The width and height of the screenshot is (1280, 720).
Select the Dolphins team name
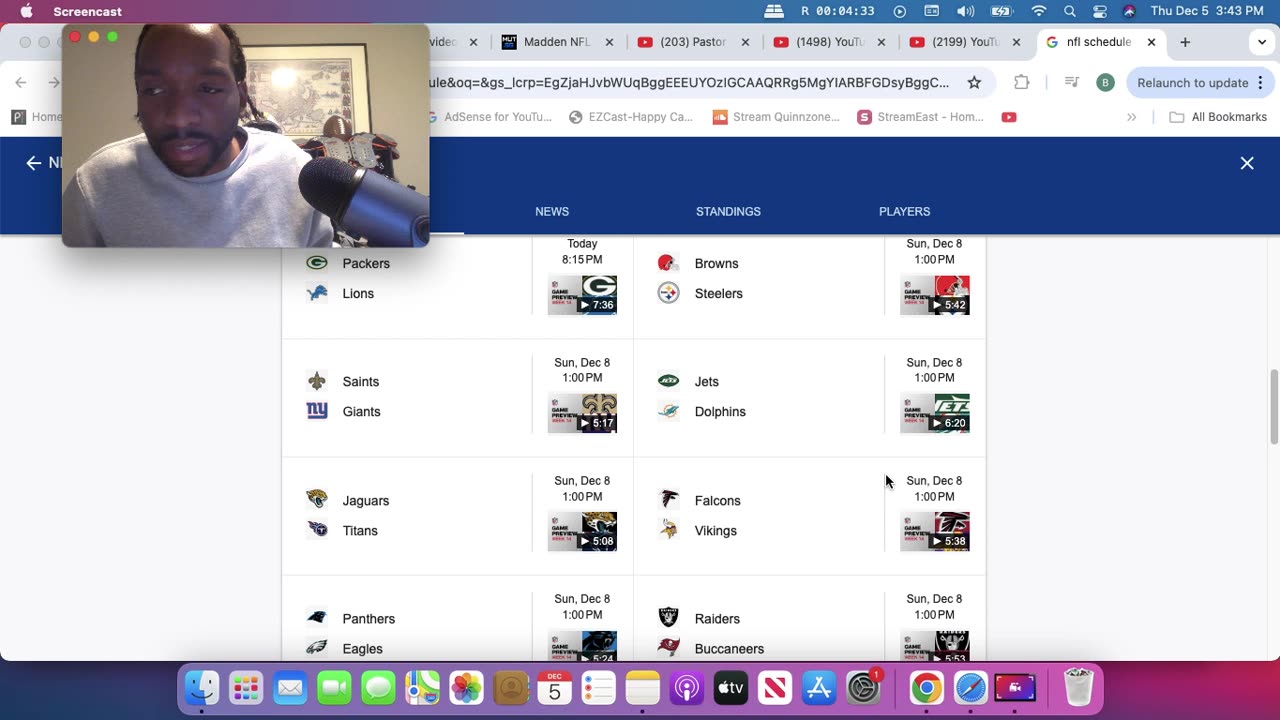point(720,411)
